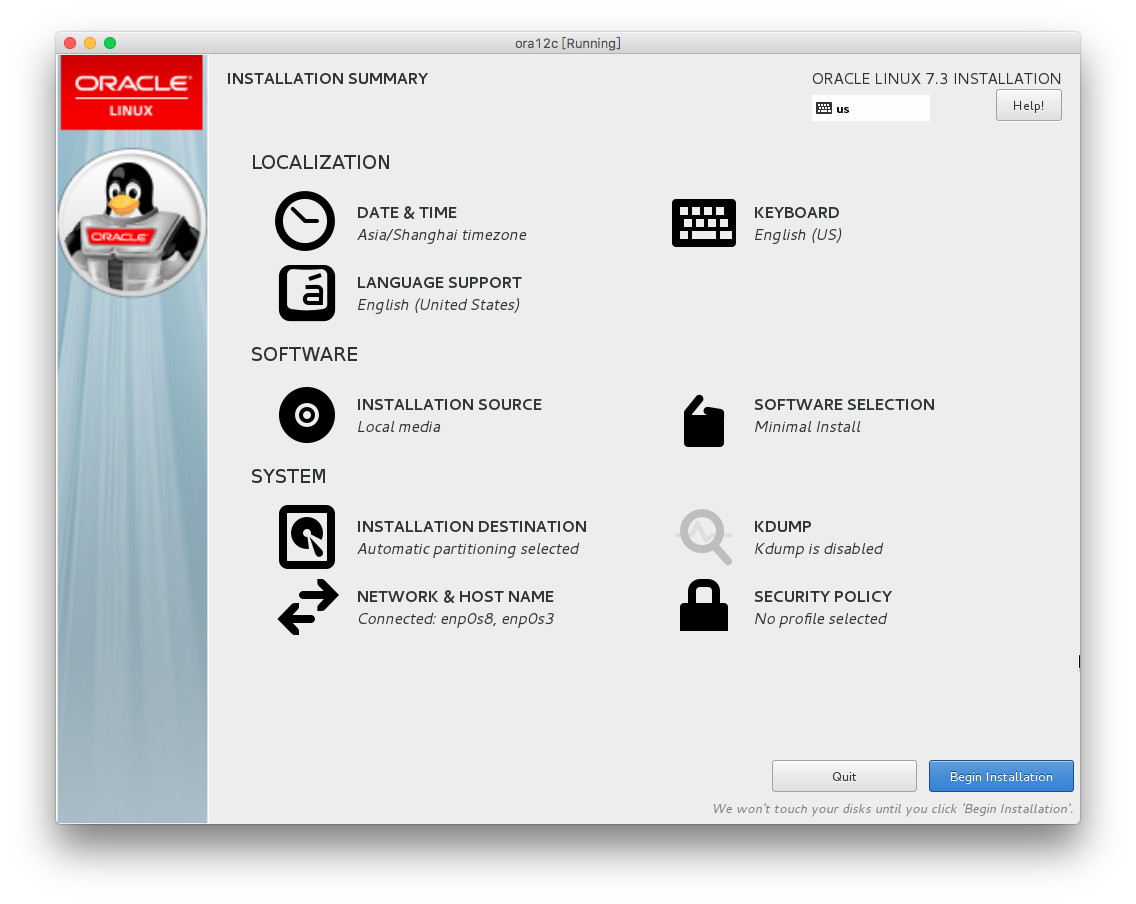This screenshot has height=904, width=1136.
Task: Click the SYSTEM section heading
Action: click(288, 477)
